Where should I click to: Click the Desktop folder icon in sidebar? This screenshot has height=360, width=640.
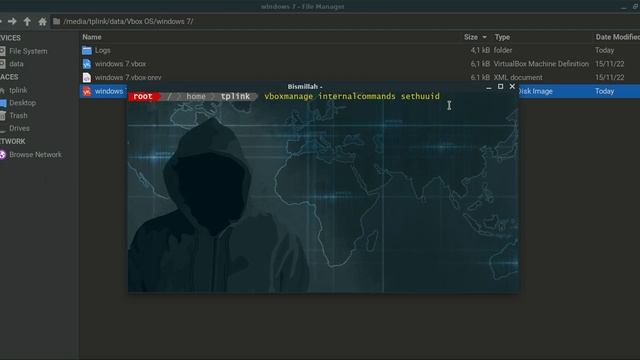point(3,103)
